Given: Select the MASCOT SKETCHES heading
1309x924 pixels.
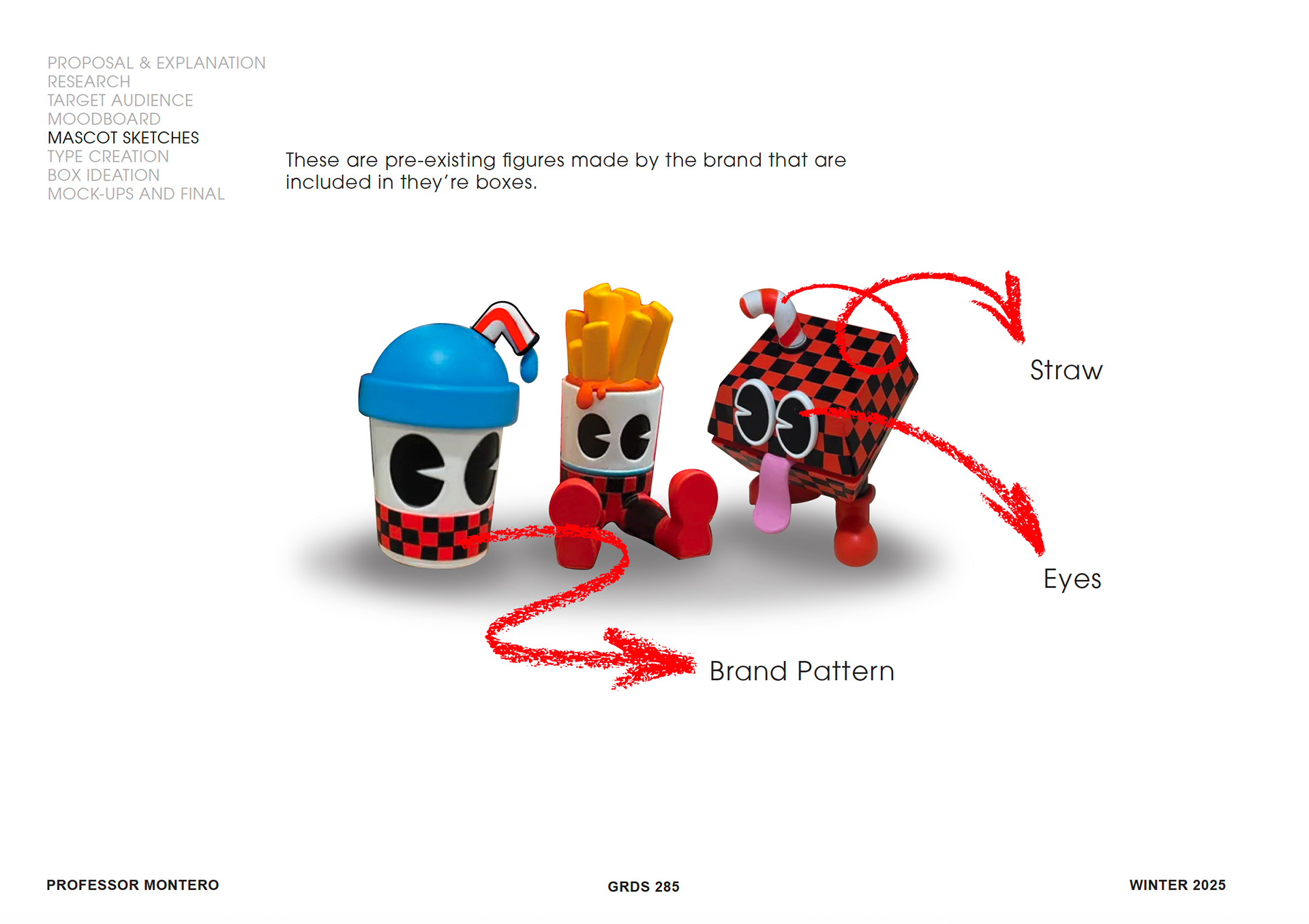Looking at the screenshot, I should coord(123,138).
